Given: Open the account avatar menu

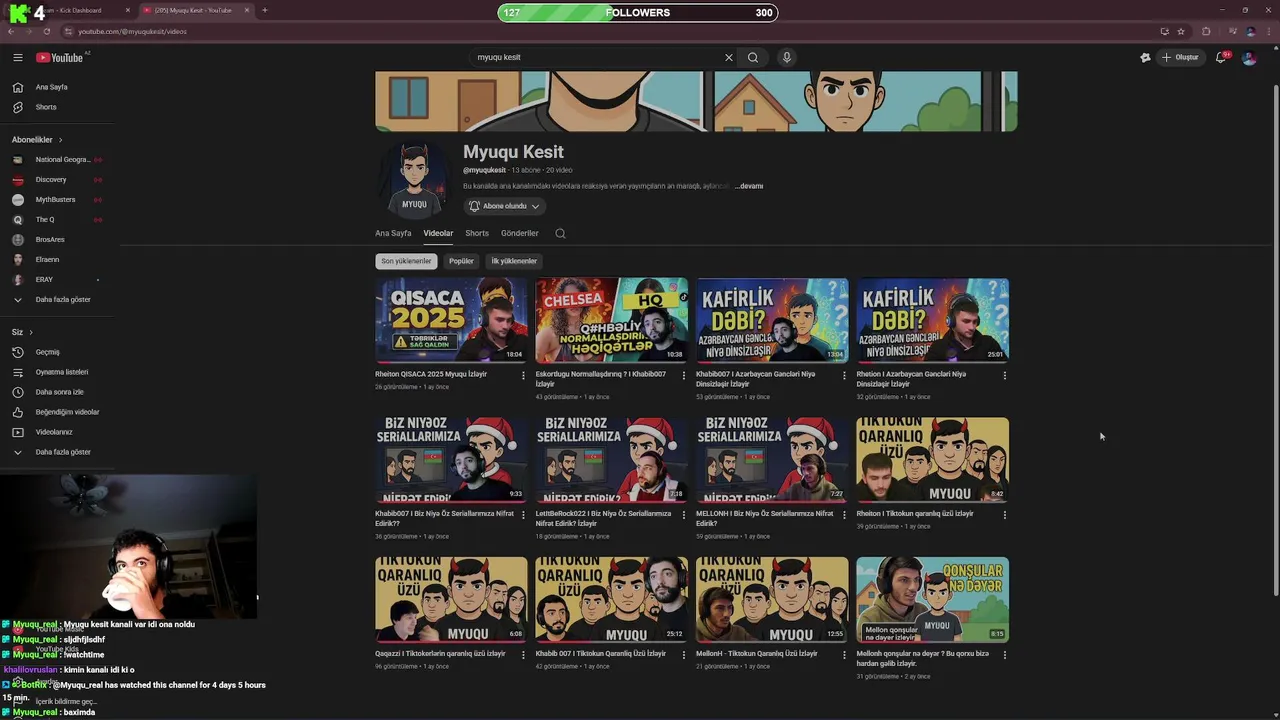Looking at the screenshot, I should tap(1249, 57).
